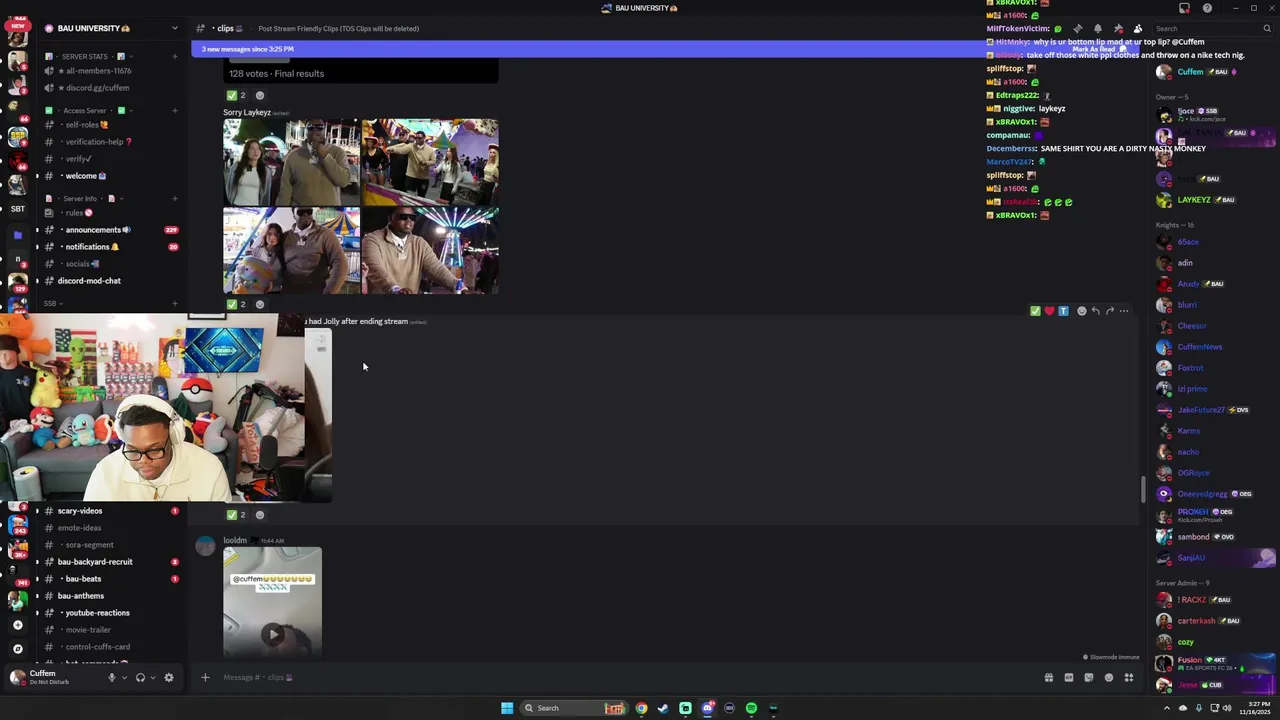The height and width of the screenshot is (720, 1280).
Task: Open notification settings bell icon
Action: pos(1098,29)
